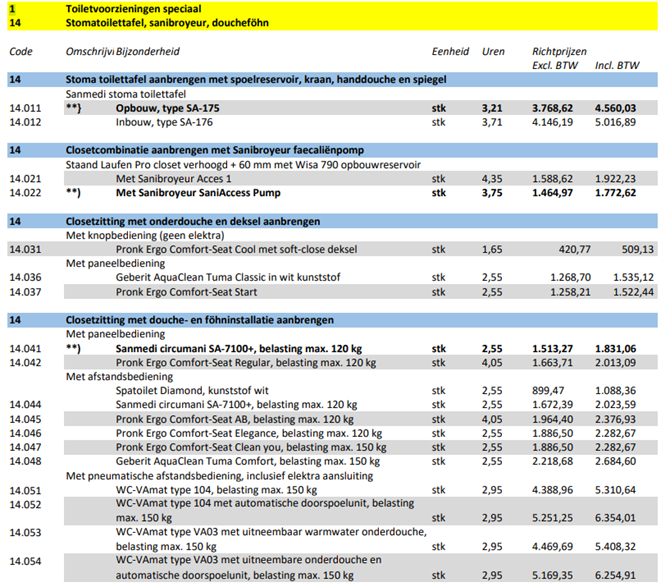Click code cell 14.011
The width and height of the screenshot is (661, 587).
tap(25, 107)
